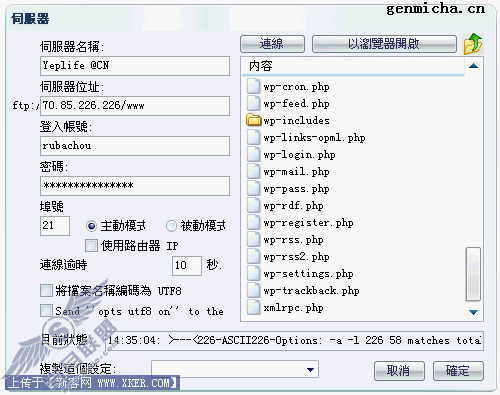Click the port number field with 21
The width and height of the screenshot is (500, 395).
pos(55,226)
